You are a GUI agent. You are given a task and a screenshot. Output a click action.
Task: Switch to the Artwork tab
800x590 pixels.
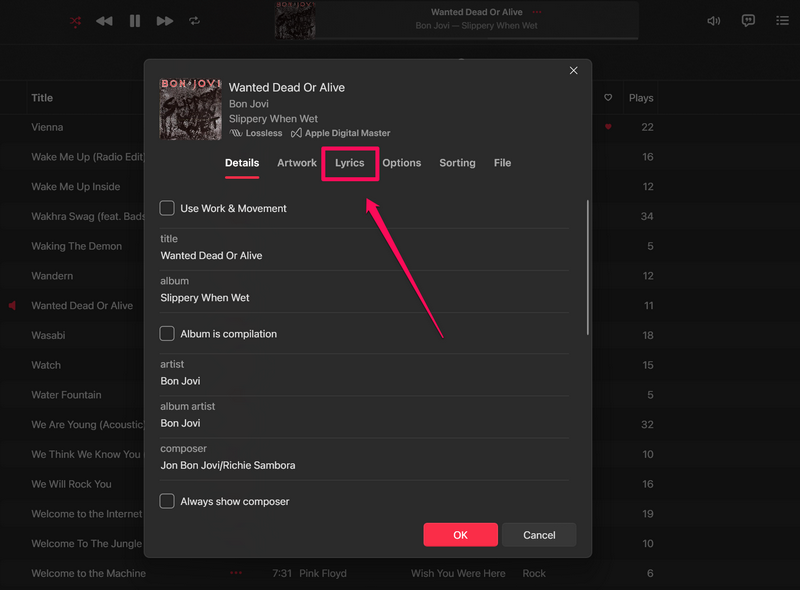pos(297,163)
